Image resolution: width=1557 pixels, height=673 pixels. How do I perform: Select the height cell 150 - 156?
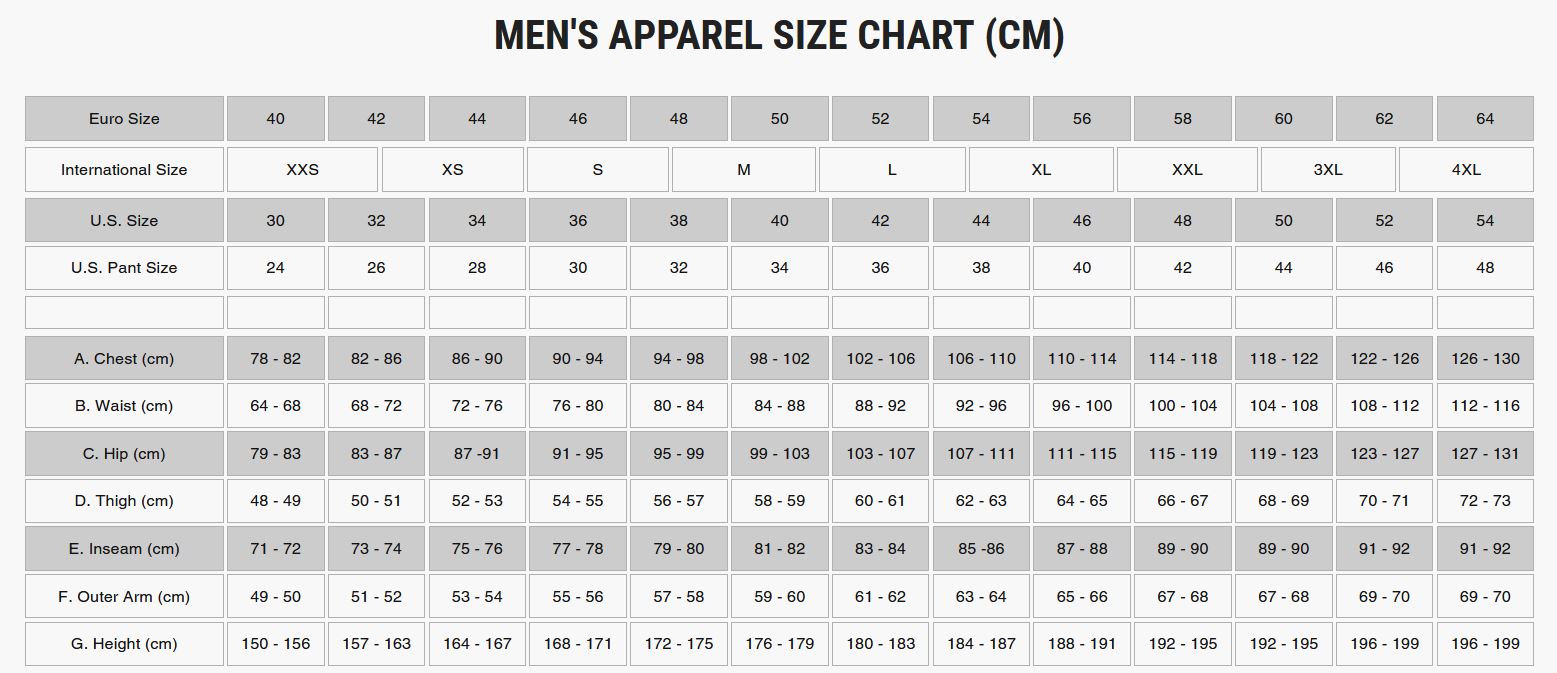click(x=275, y=644)
